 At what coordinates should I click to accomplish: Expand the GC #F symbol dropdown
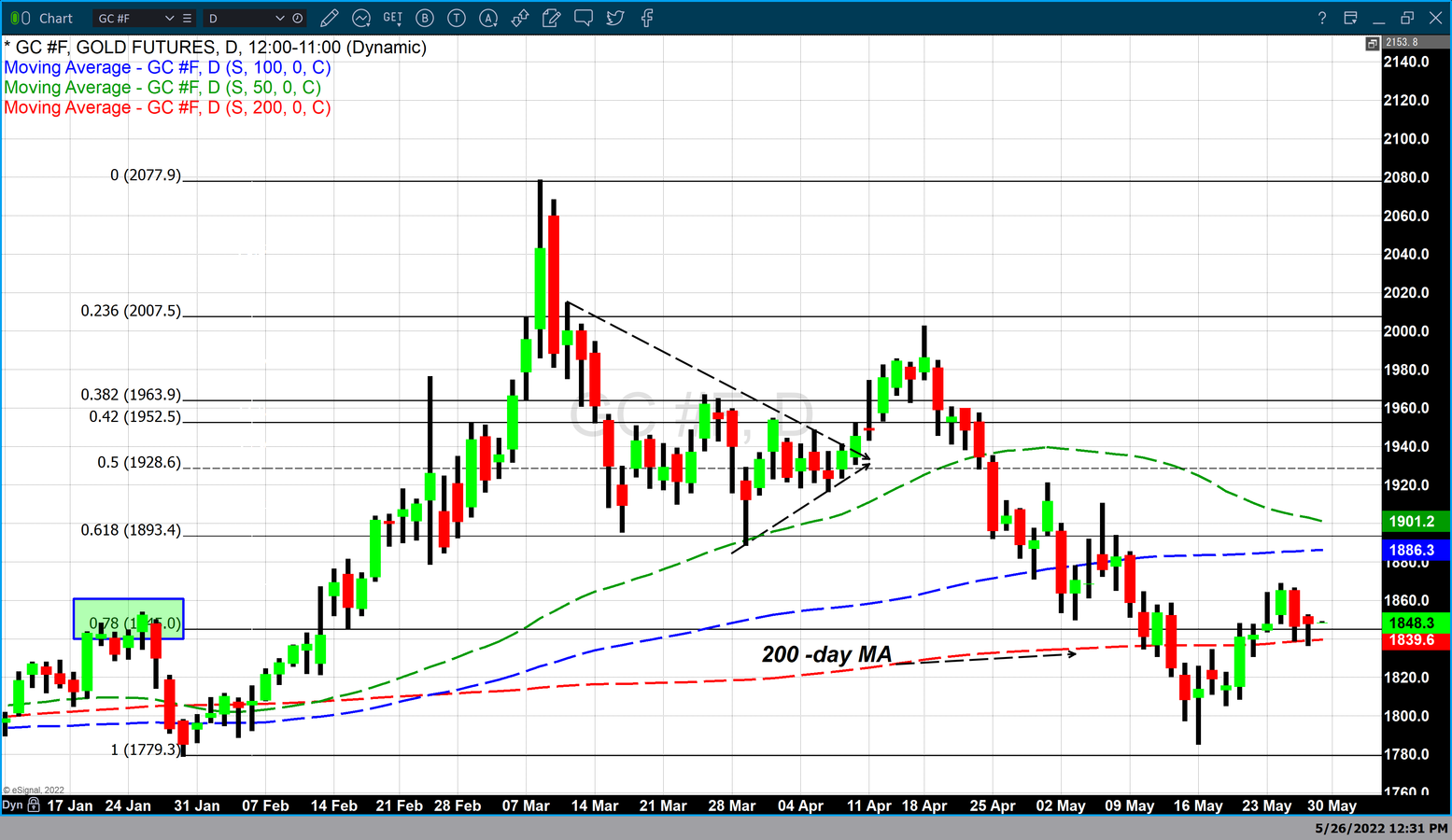click(169, 18)
